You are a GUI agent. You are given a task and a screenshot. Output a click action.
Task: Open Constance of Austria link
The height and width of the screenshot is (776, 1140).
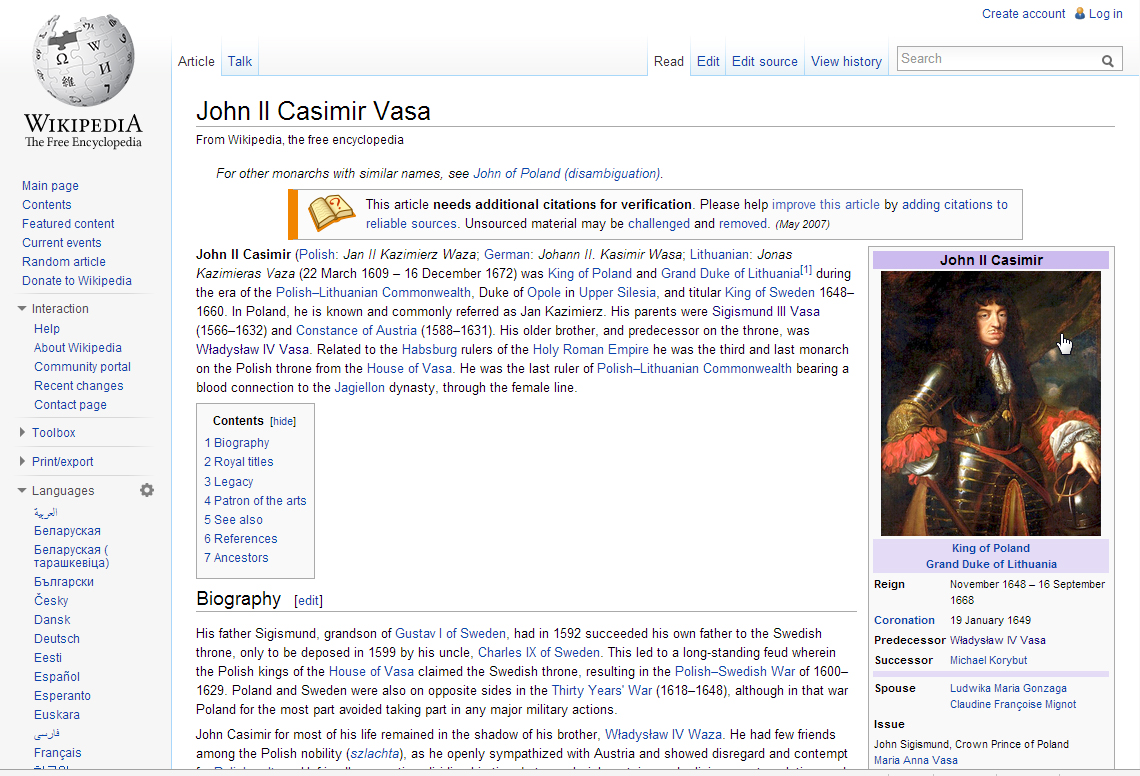[x=356, y=331]
